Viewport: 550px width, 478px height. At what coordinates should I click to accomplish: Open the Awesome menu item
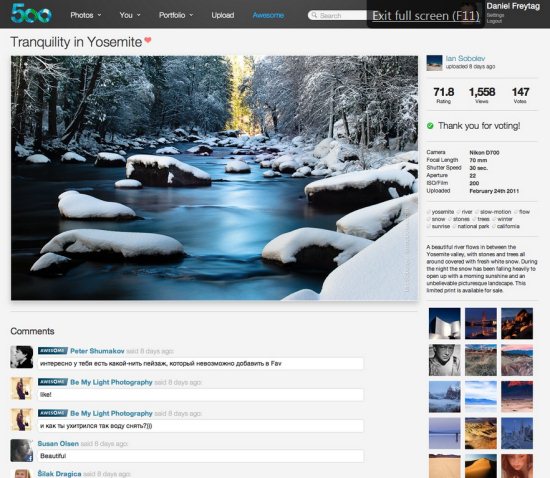coord(268,15)
